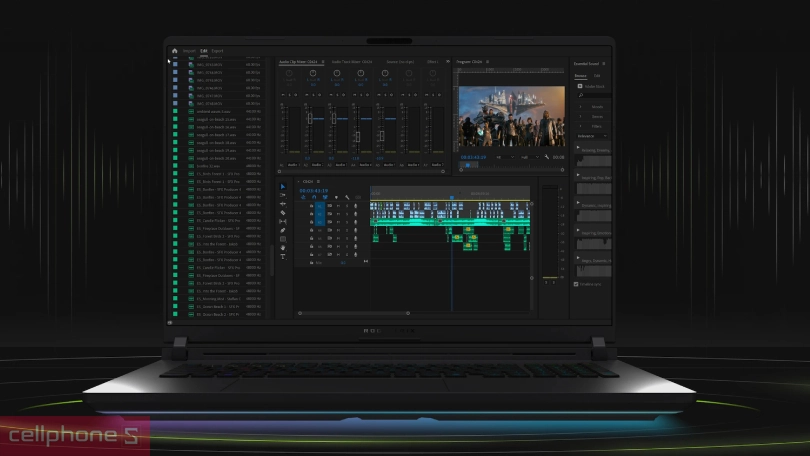The image size is (810, 456).
Task: Expand the Genres category
Action: click(x=580, y=117)
